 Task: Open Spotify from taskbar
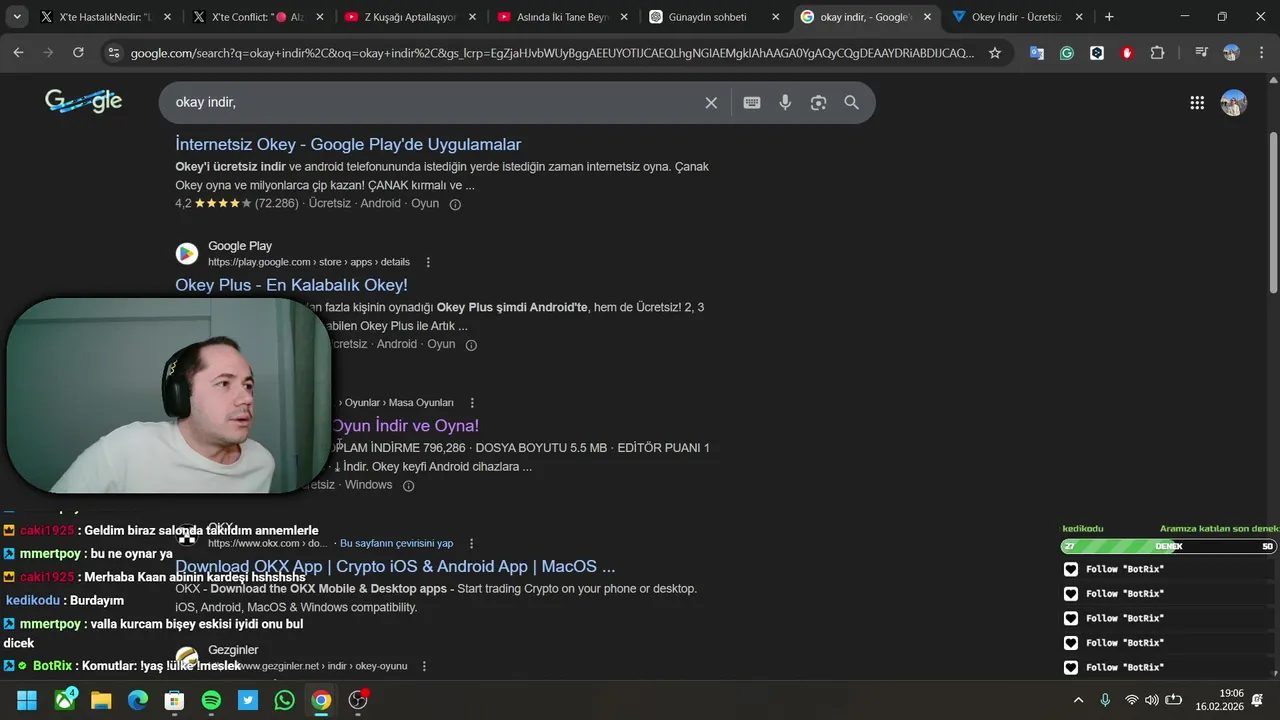click(211, 700)
